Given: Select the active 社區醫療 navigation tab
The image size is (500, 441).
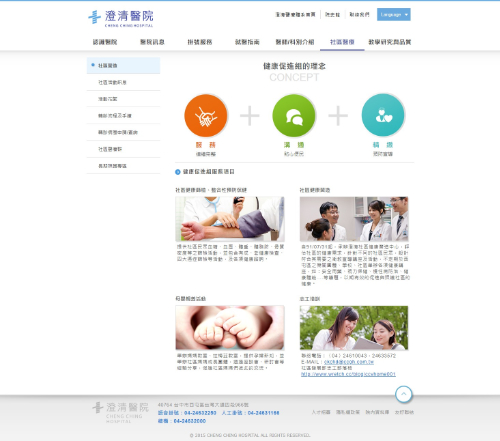Looking at the screenshot, I should pos(342,42).
